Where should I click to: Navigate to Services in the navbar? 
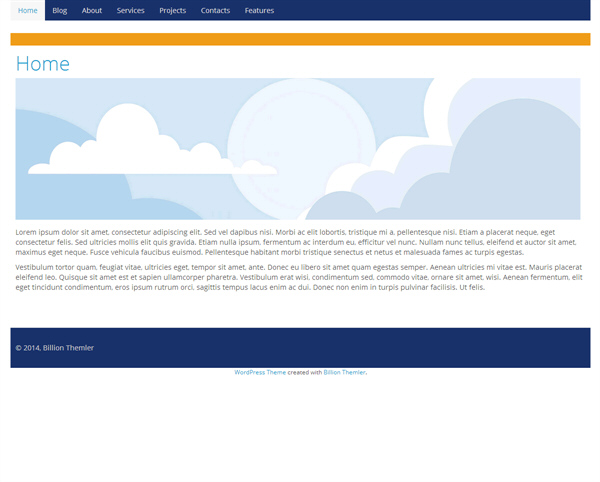click(130, 10)
